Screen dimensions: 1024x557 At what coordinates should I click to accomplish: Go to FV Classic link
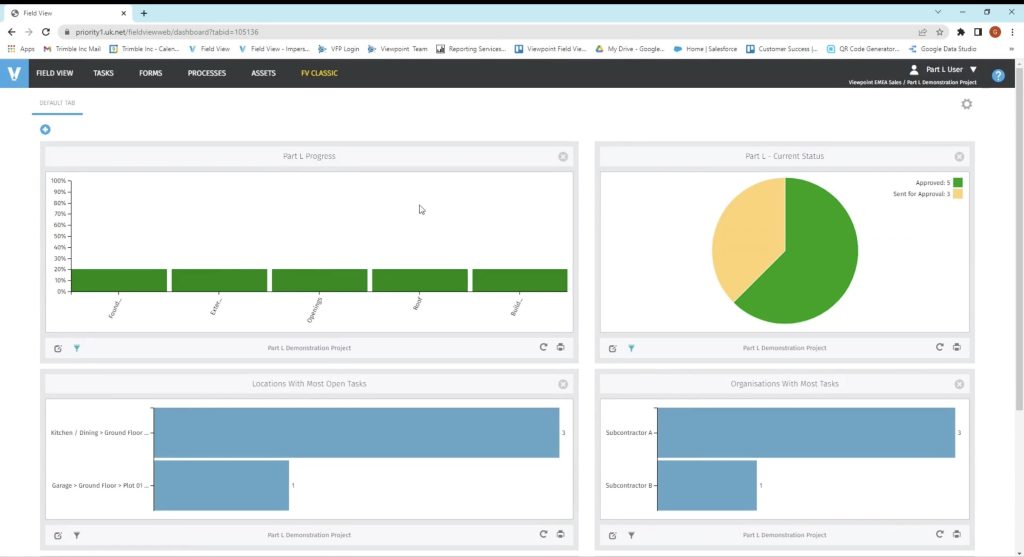coord(319,73)
